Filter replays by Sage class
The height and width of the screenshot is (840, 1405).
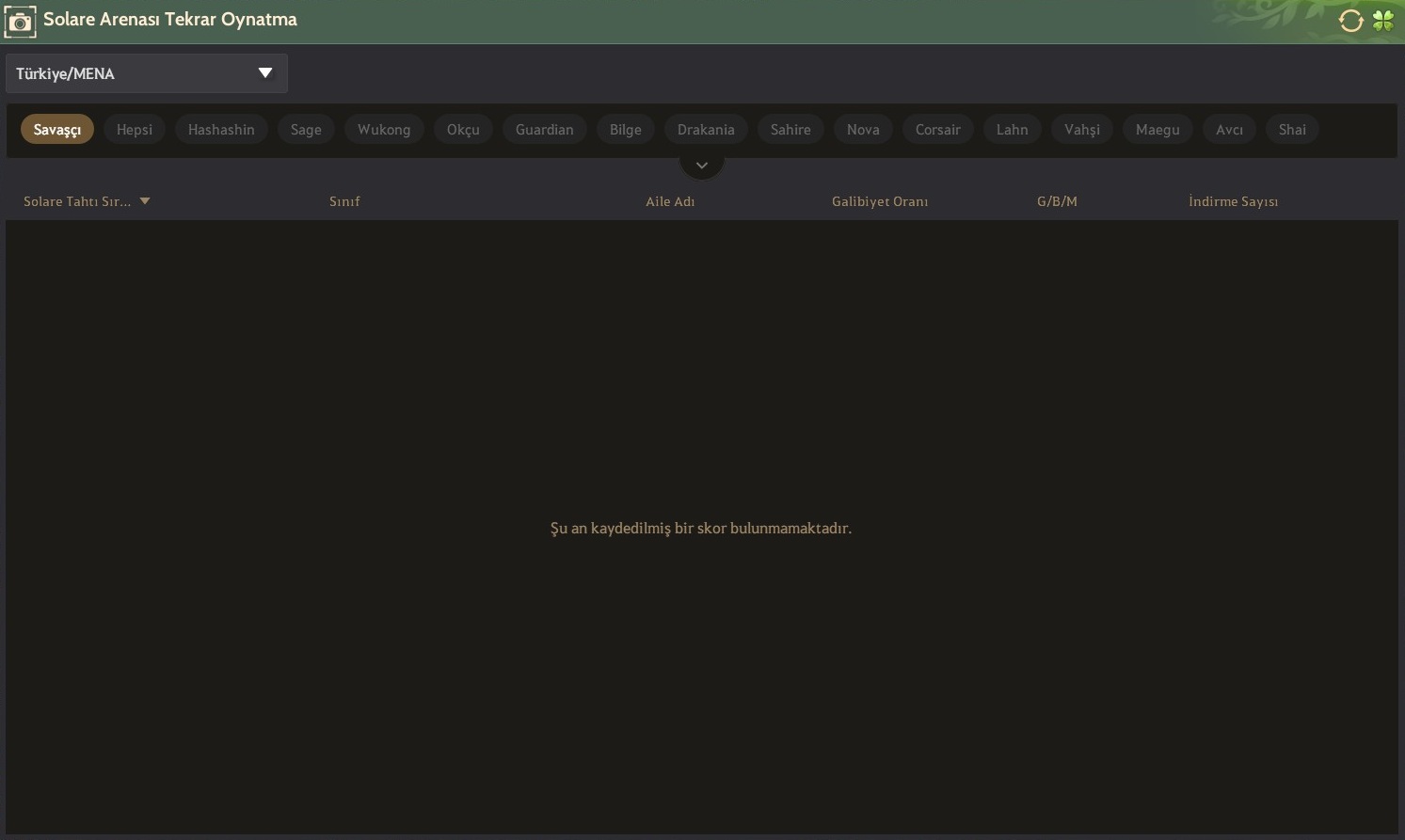click(306, 130)
